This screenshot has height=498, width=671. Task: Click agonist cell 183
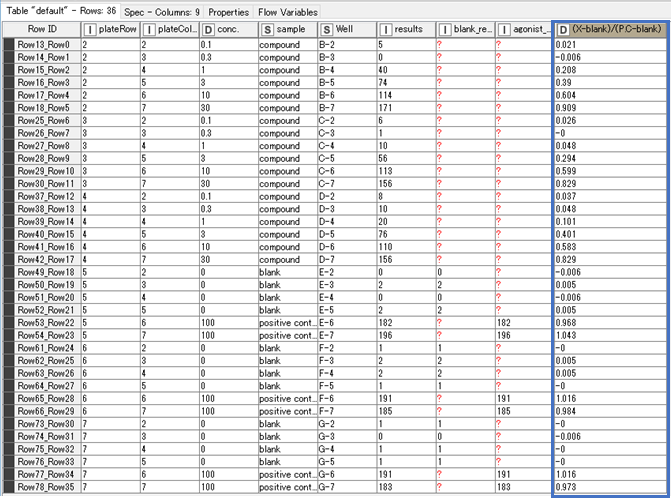point(524,487)
